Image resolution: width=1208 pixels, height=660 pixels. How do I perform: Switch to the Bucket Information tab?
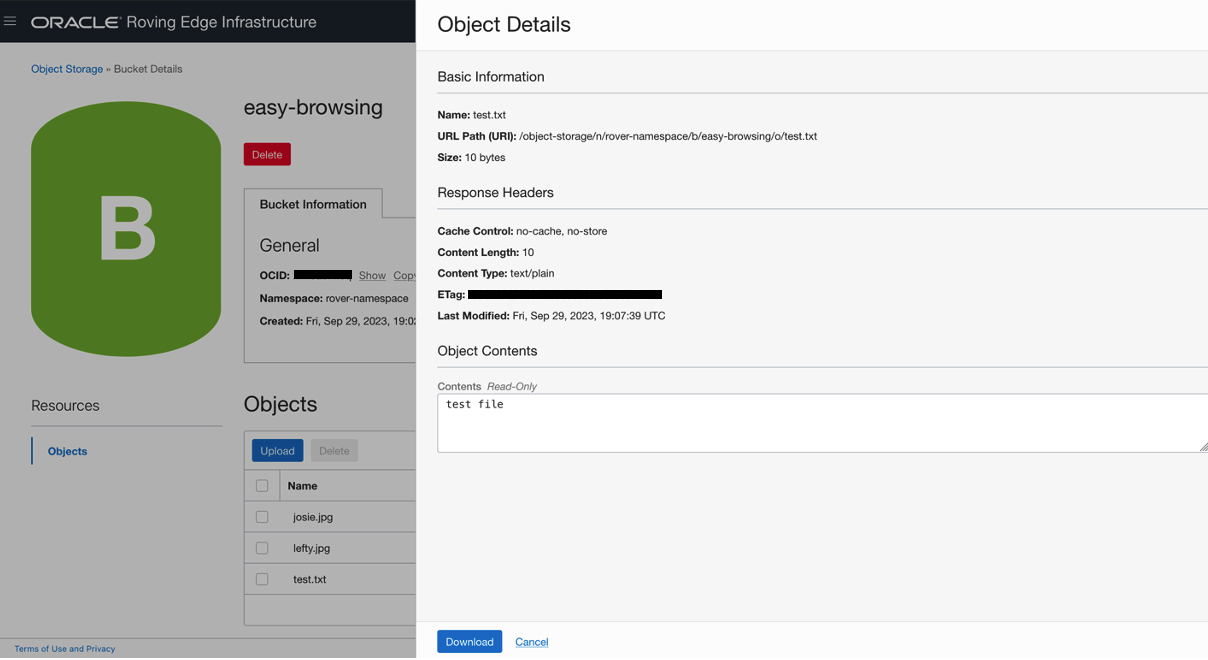(312, 204)
